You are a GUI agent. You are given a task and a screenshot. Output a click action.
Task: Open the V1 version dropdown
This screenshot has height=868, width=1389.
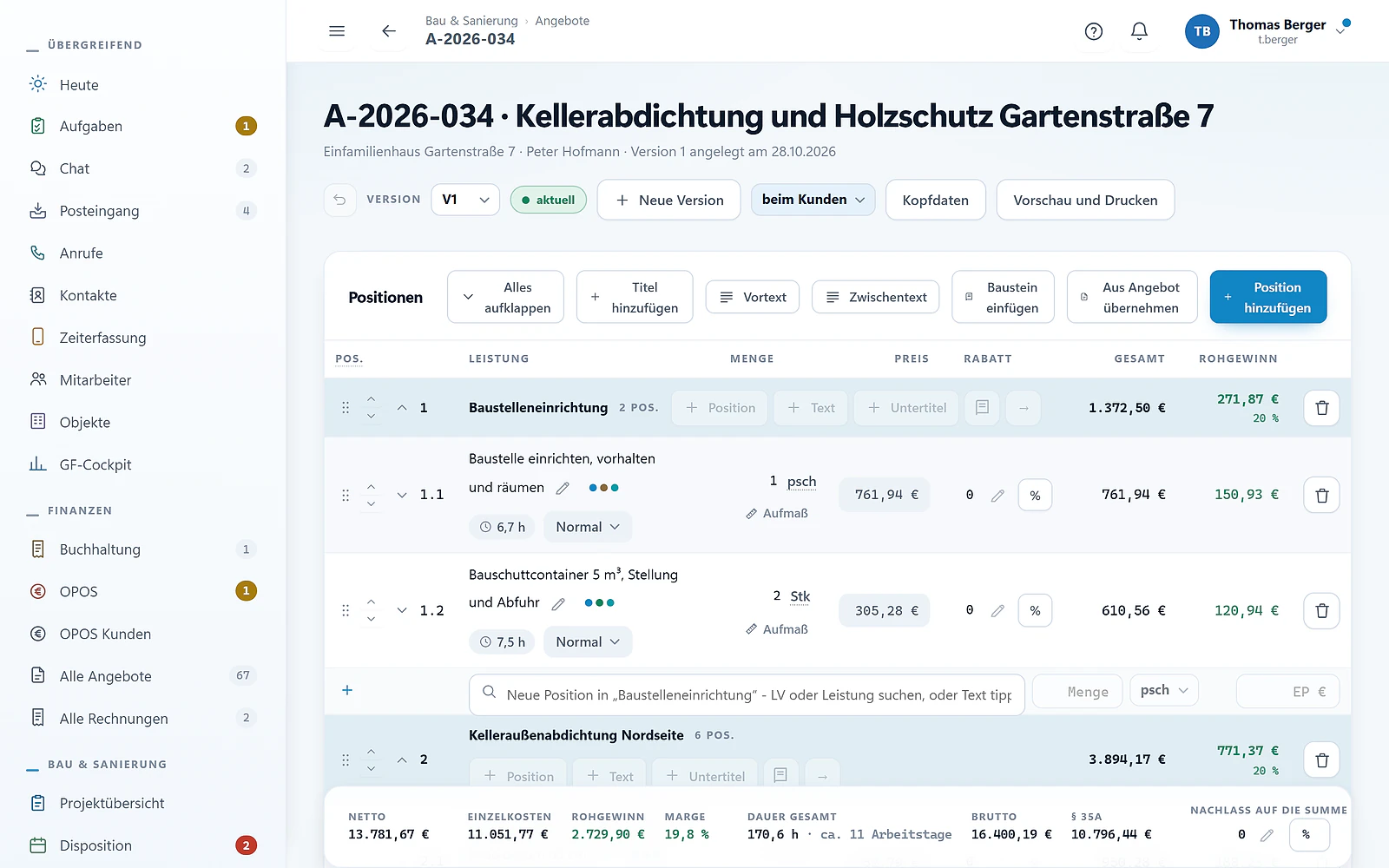pos(465,200)
